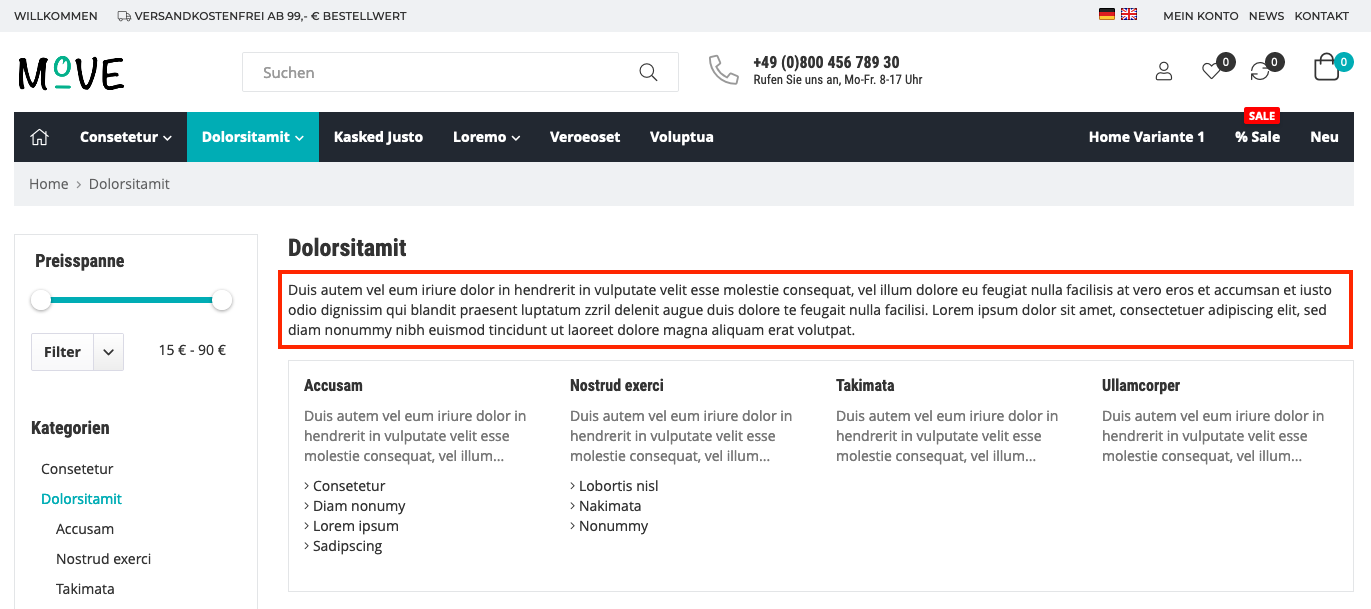
Task: Open the Mein Konto link
Action: pos(1200,16)
